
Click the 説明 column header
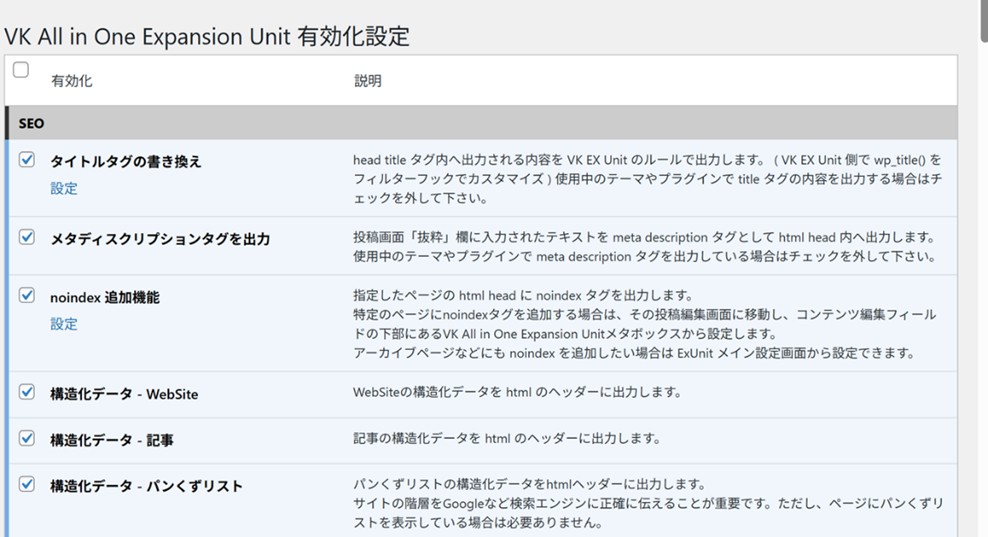point(368,81)
